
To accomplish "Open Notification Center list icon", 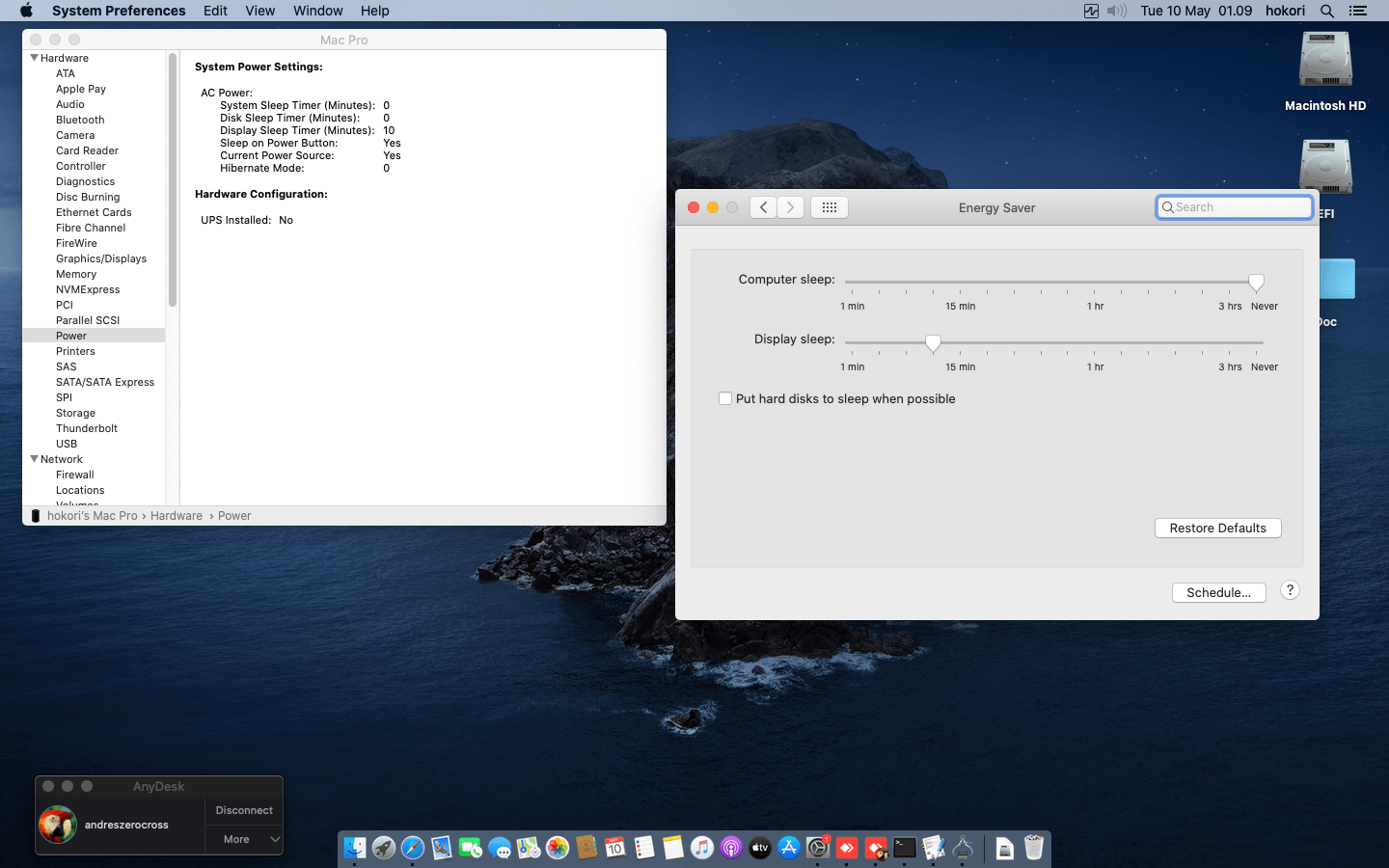I will point(1358,11).
